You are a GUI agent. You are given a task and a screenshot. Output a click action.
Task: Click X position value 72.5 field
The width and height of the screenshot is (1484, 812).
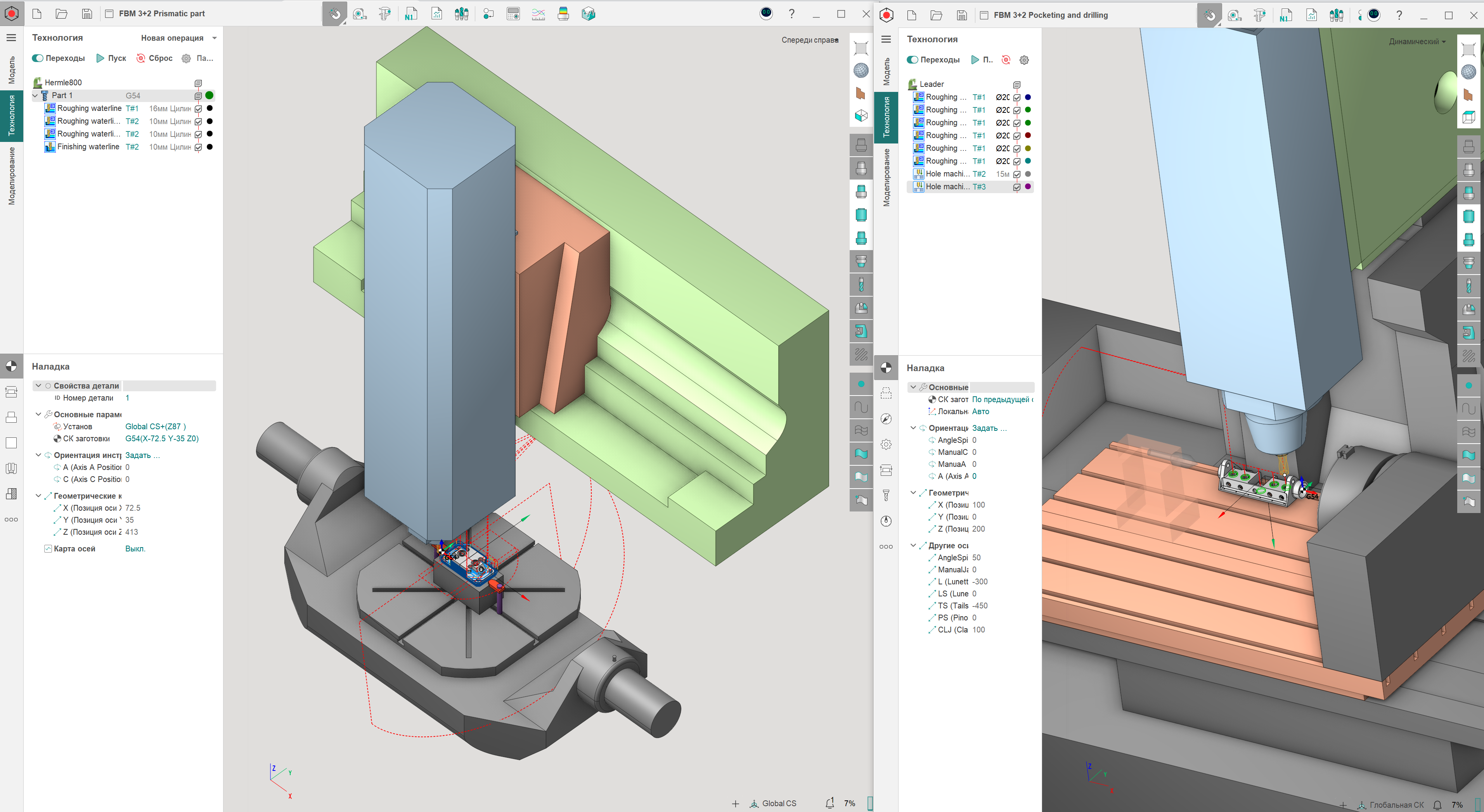click(x=170, y=508)
